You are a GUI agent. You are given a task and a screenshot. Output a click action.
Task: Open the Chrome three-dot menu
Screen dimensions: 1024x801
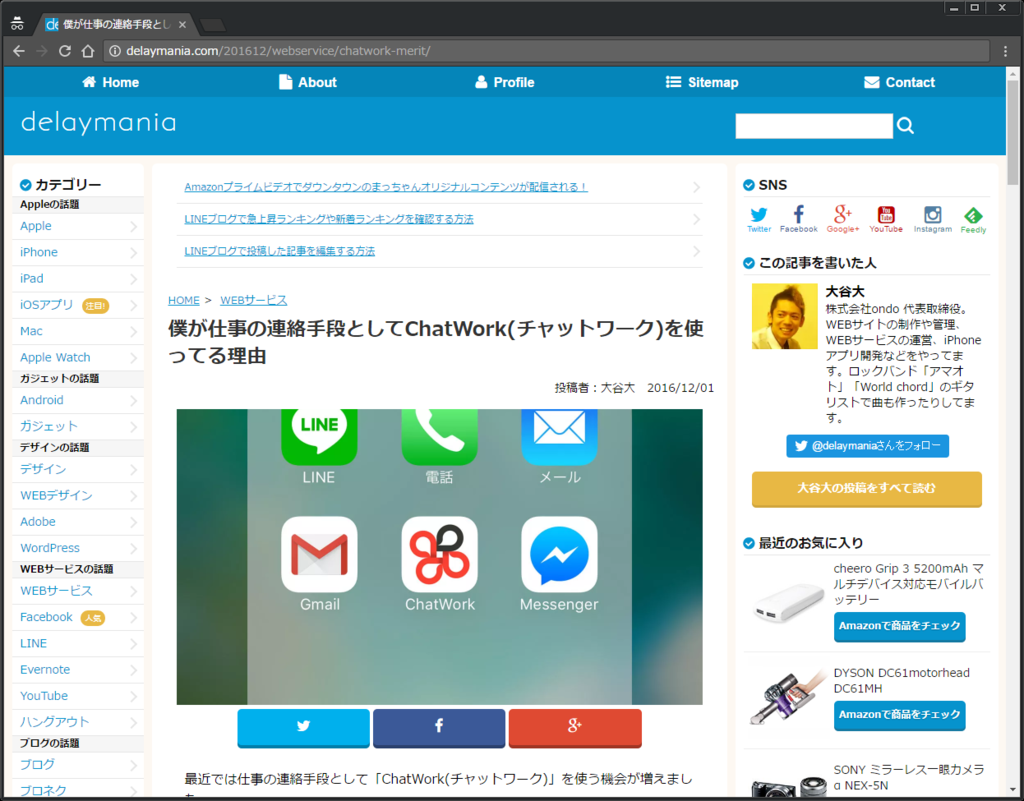click(1006, 51)
